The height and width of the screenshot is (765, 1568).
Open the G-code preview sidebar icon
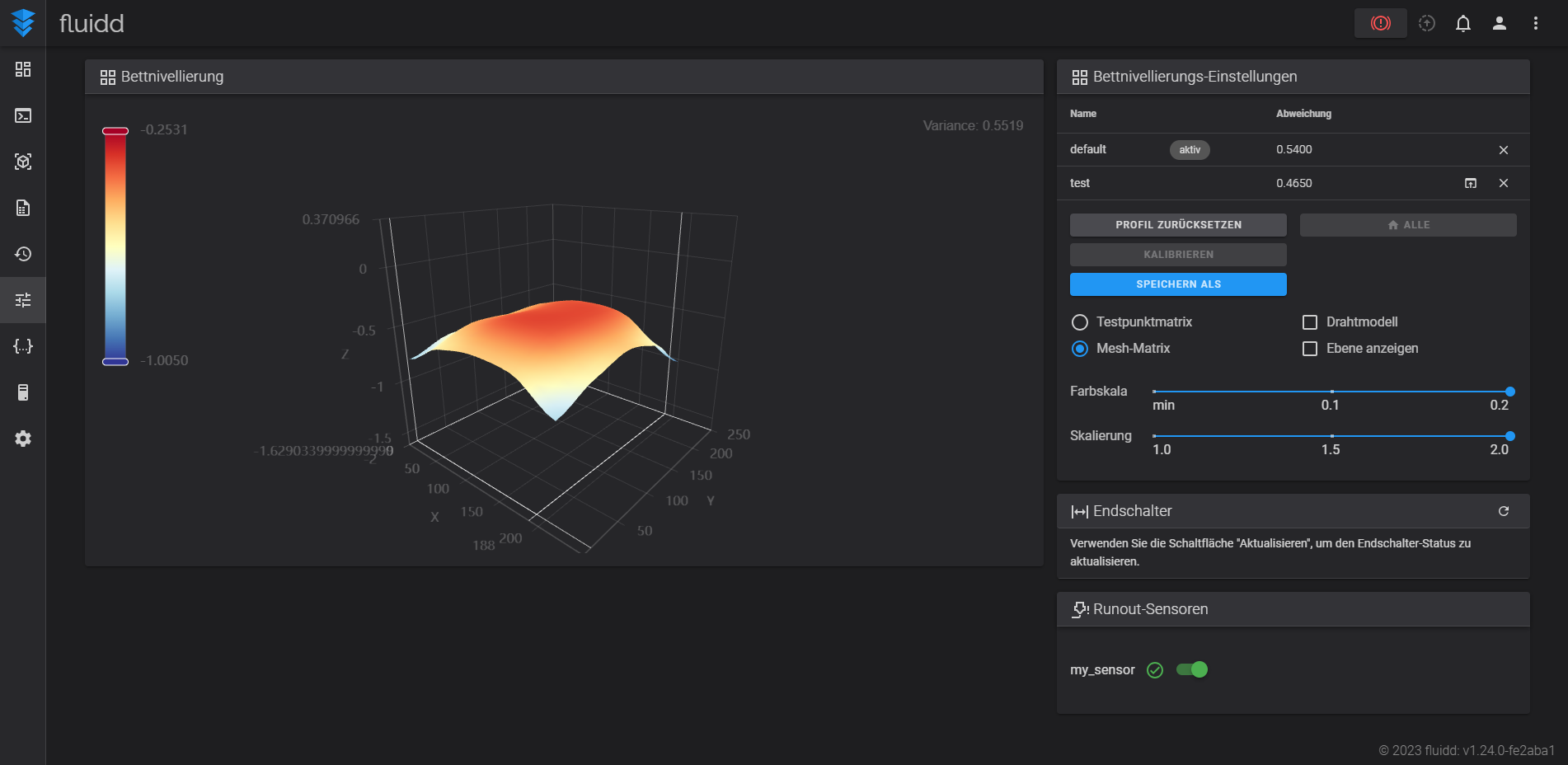tap(23, 162)
